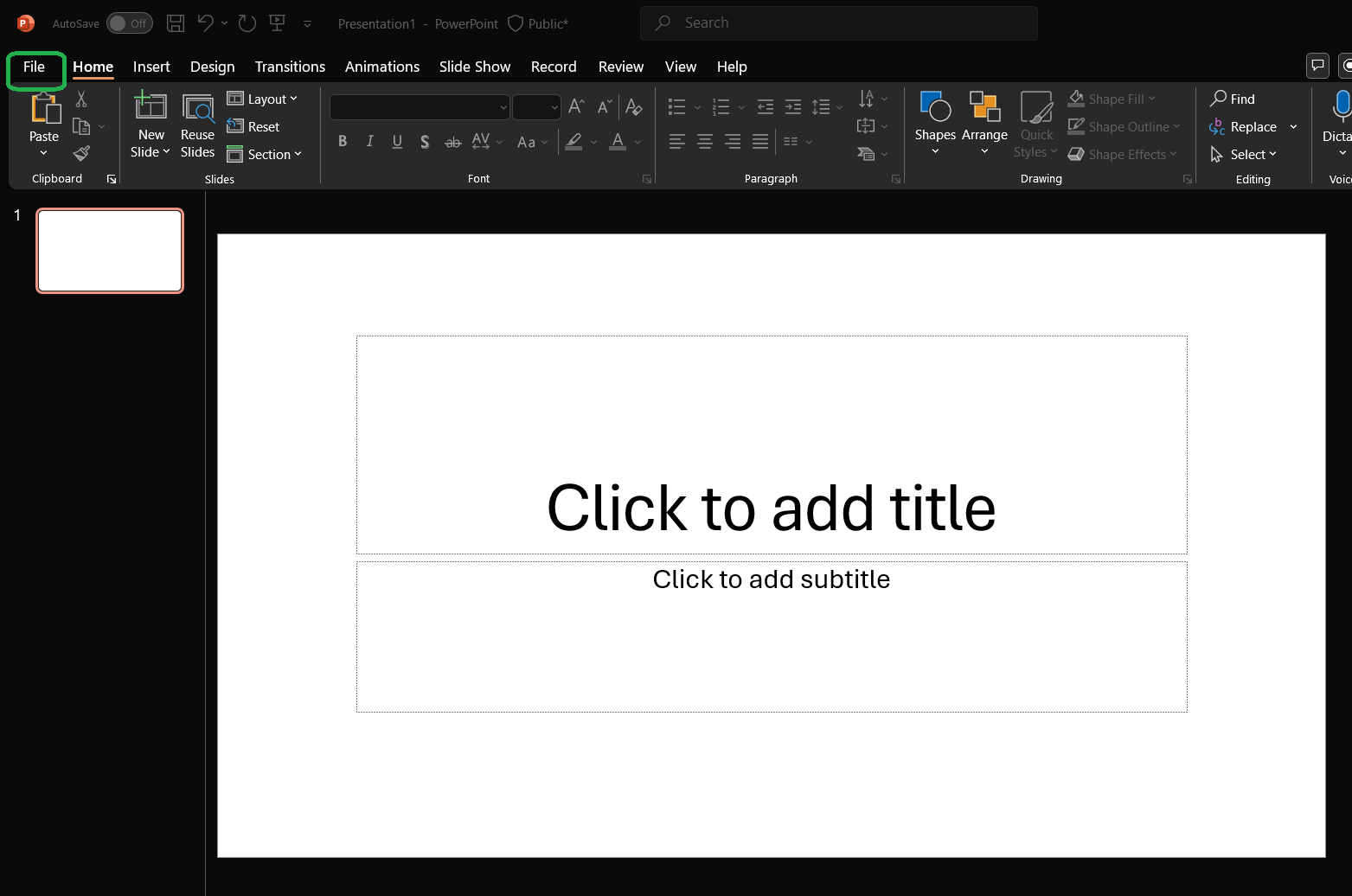Switch to the Insert tab

[151, 67]
